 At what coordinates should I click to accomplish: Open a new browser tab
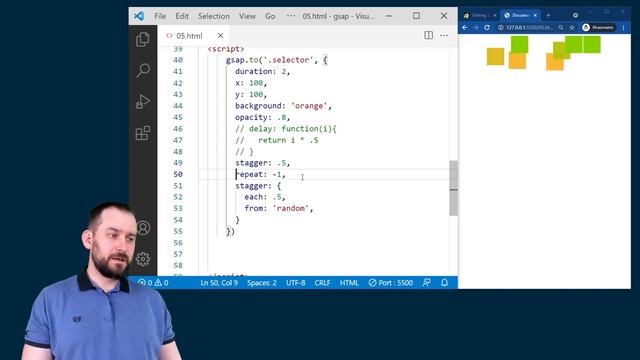pyautogui.click(x=548, y=16)
